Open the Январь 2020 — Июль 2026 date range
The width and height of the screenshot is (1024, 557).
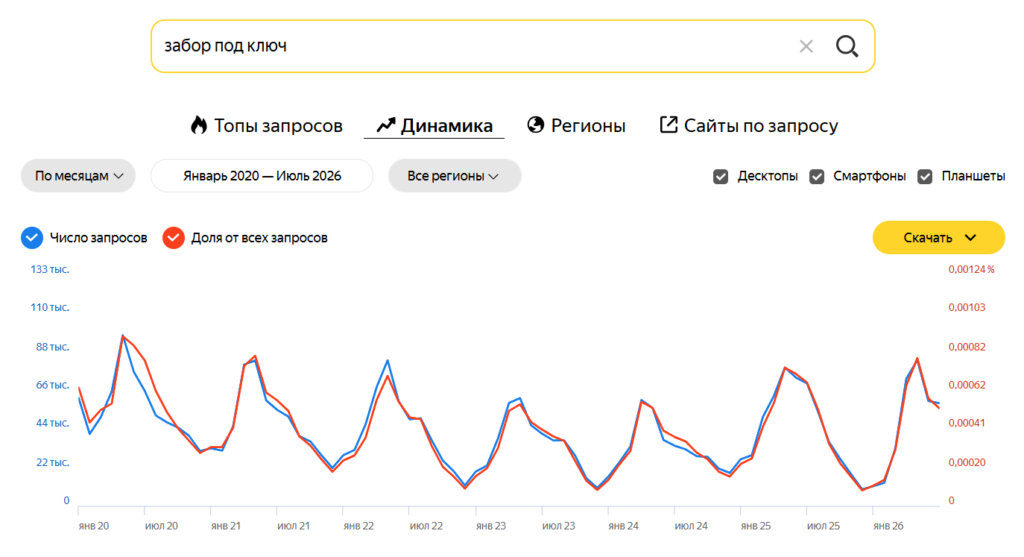262,176
